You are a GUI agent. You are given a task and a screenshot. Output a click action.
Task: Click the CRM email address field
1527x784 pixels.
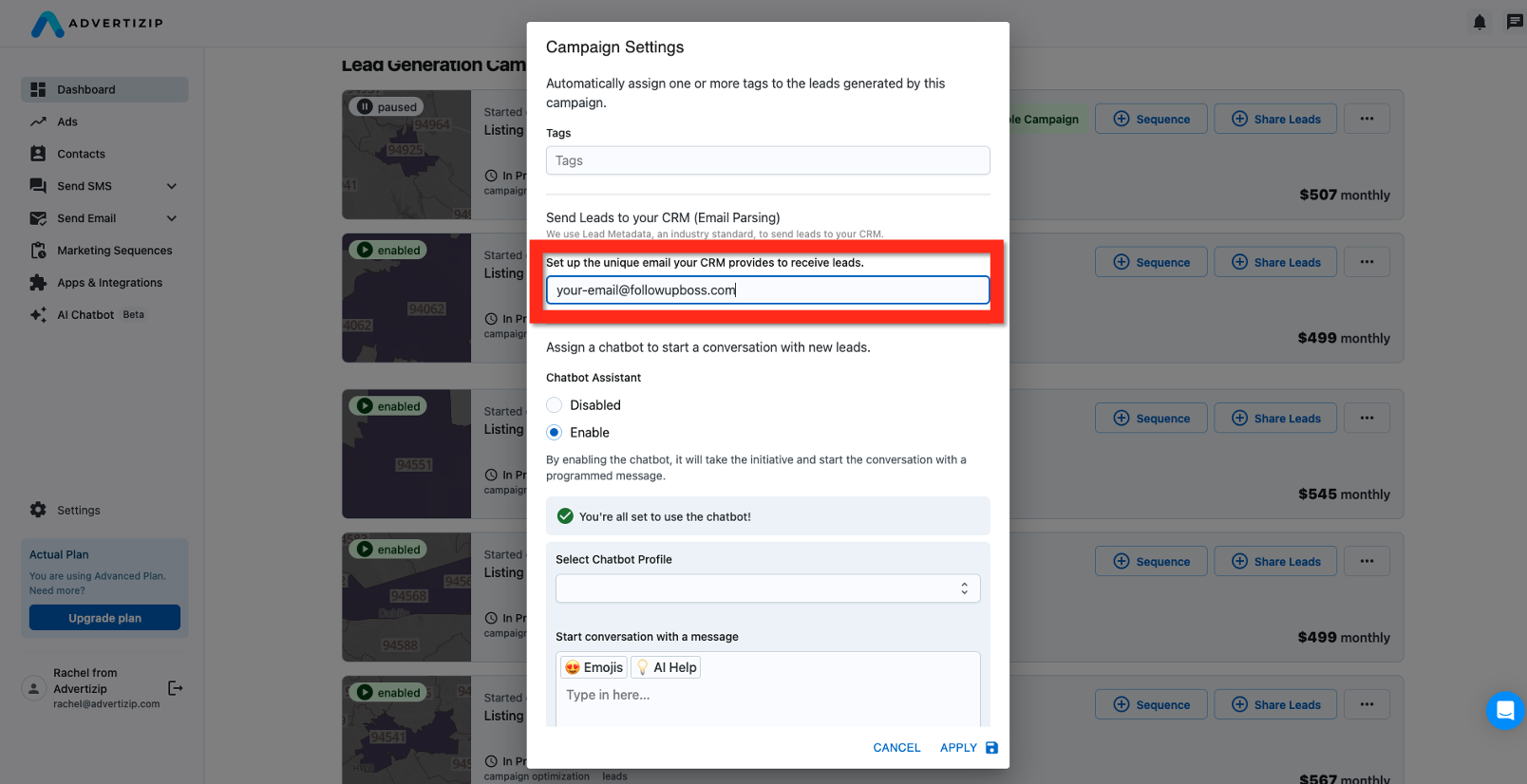pos(767,290)
